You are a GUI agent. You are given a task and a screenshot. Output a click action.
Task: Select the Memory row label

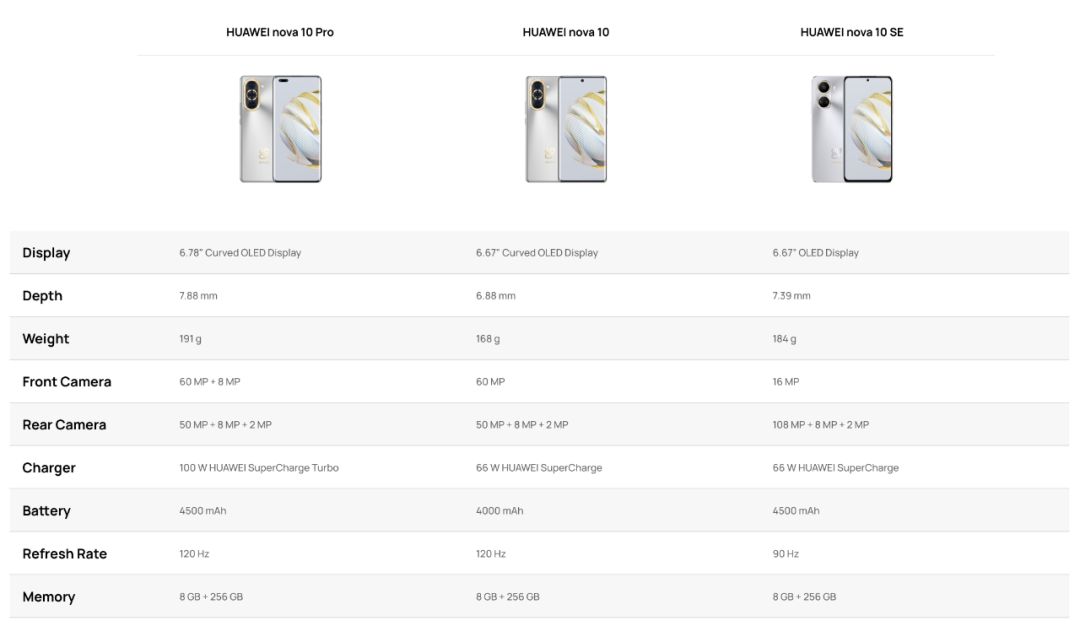(48, 597)
